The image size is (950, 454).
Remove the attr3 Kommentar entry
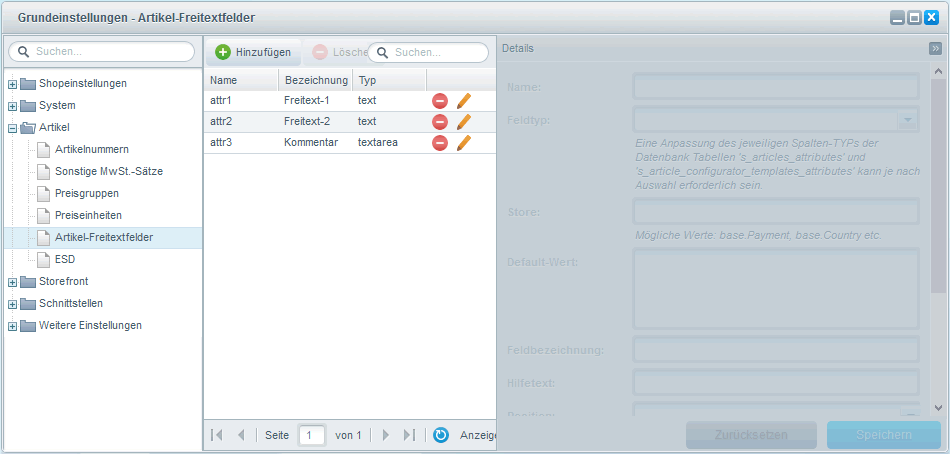[440, 143]
